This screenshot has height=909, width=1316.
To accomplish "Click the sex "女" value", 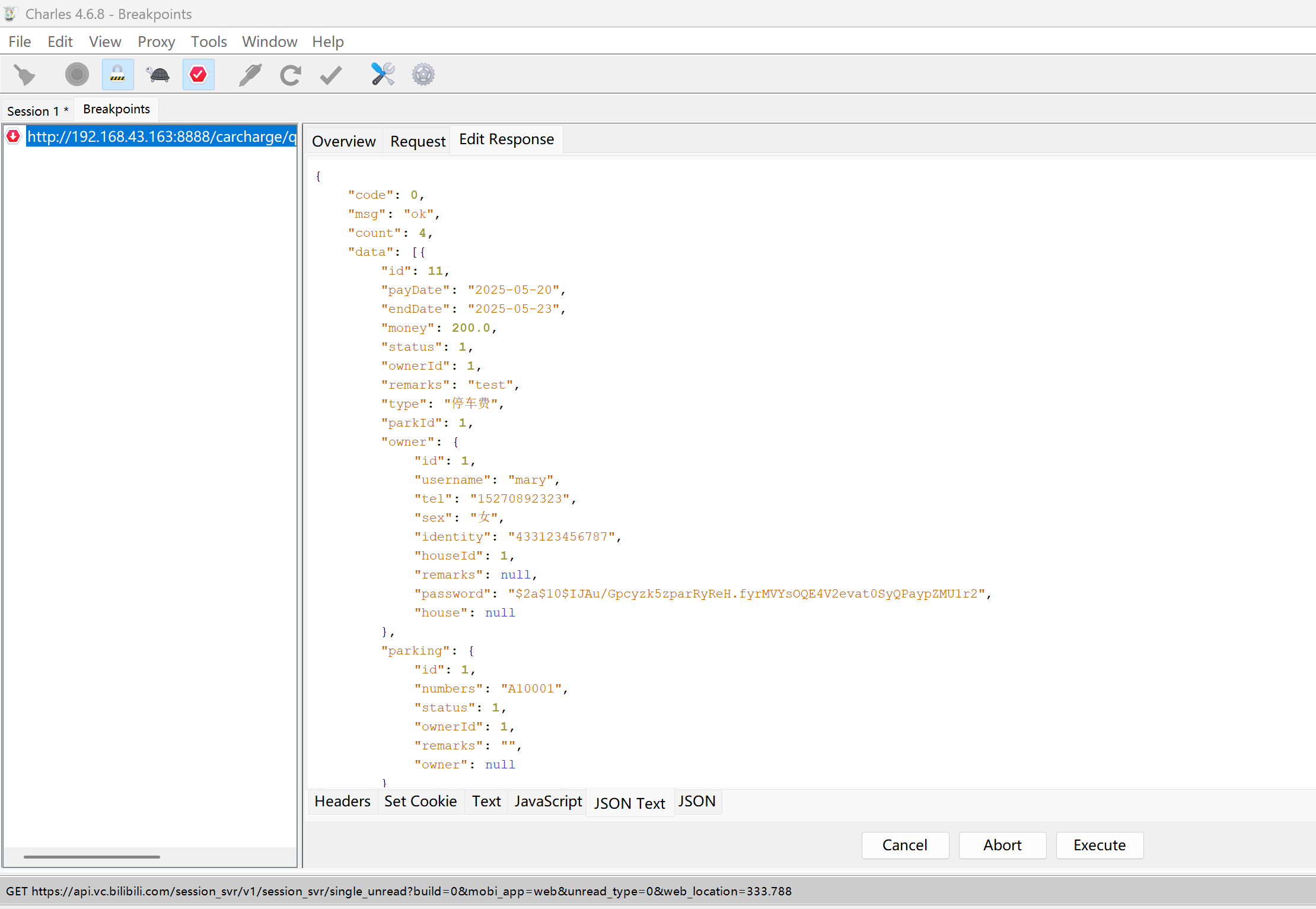I will [x=484, y=518].
